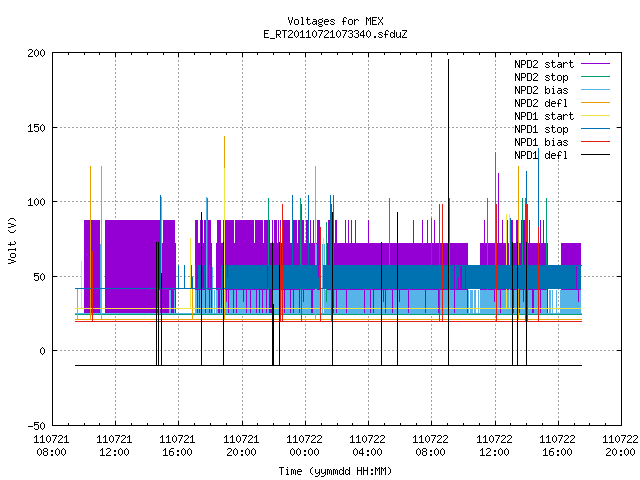Click the green NPD2 stop legend line
The width and height of the screenshot is (640, 480).
pos(596,76)
